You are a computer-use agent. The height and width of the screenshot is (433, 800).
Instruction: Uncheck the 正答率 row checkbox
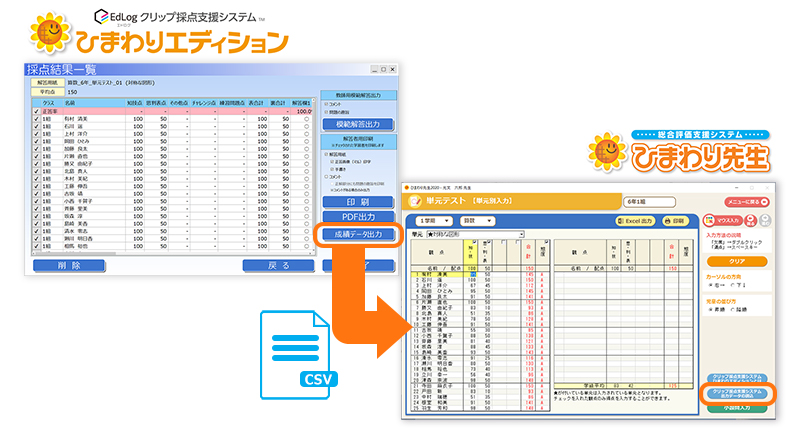click(36, 111)
